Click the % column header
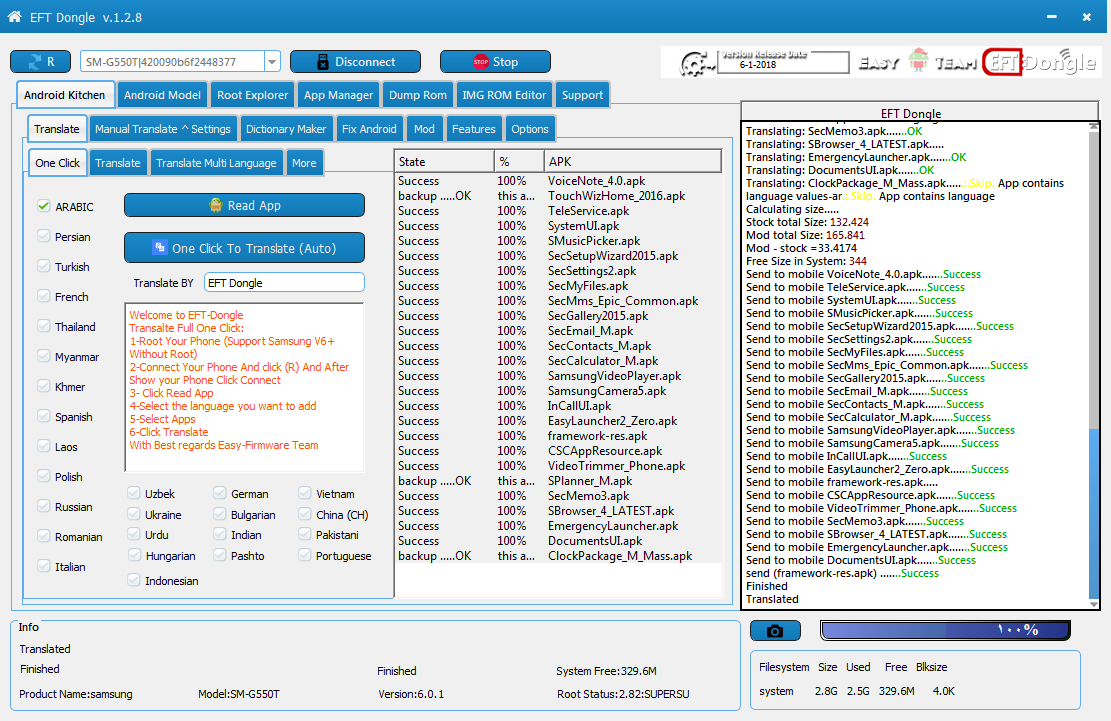Screen dimensions: 1111x721 click(x=519, y=161)
